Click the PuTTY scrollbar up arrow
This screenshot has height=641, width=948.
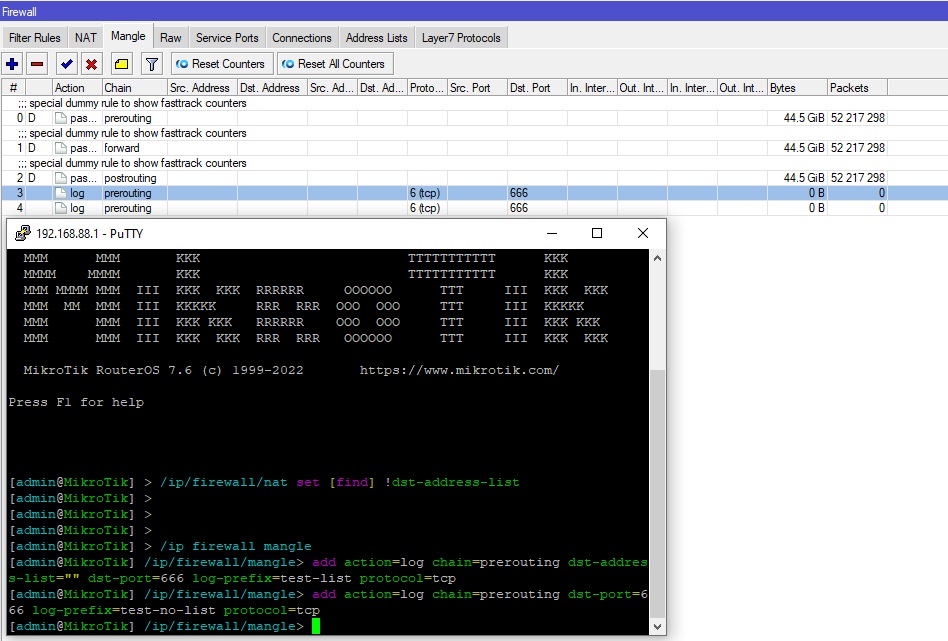(x=655, y=257)
